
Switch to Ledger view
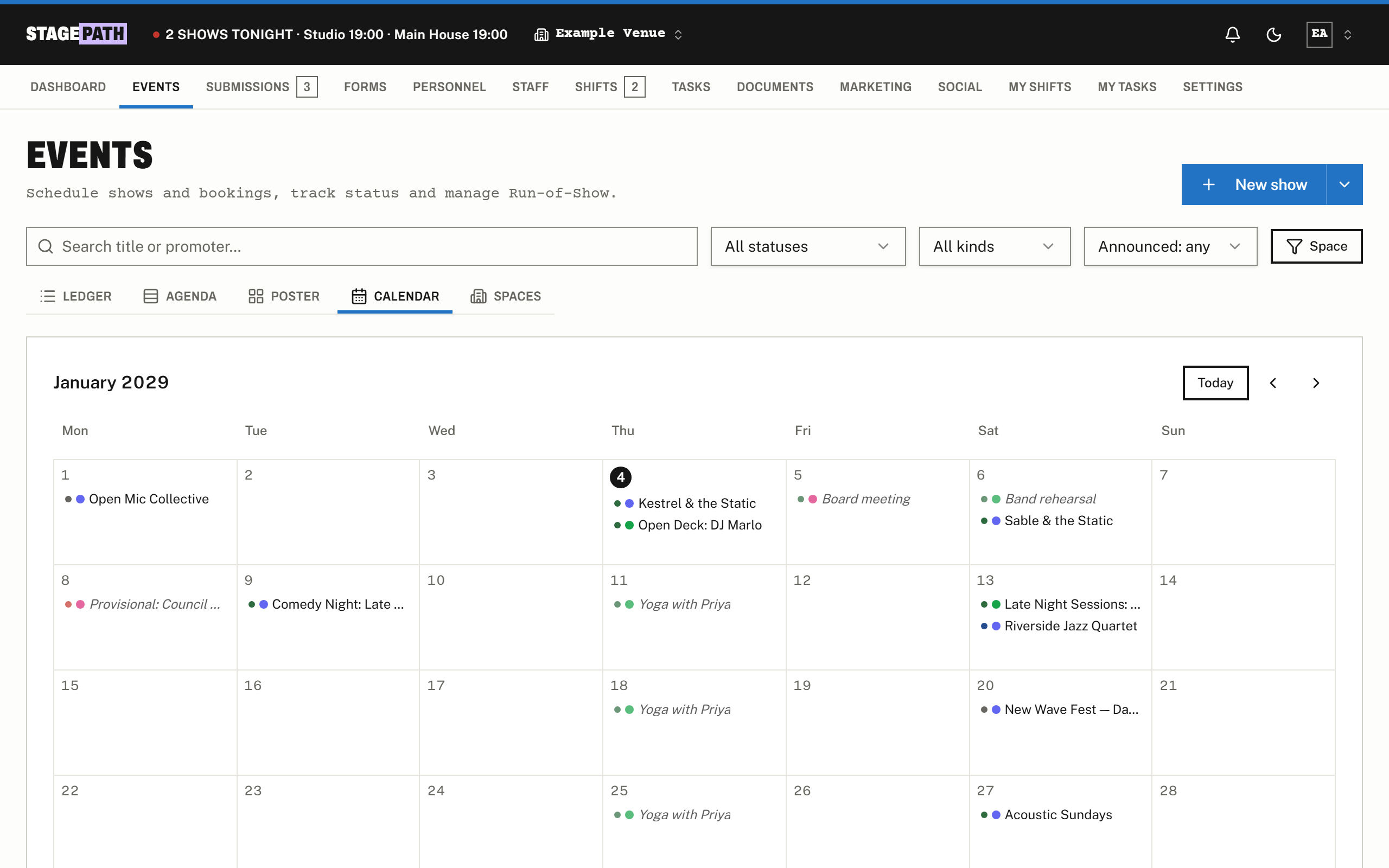click(76, 296)
